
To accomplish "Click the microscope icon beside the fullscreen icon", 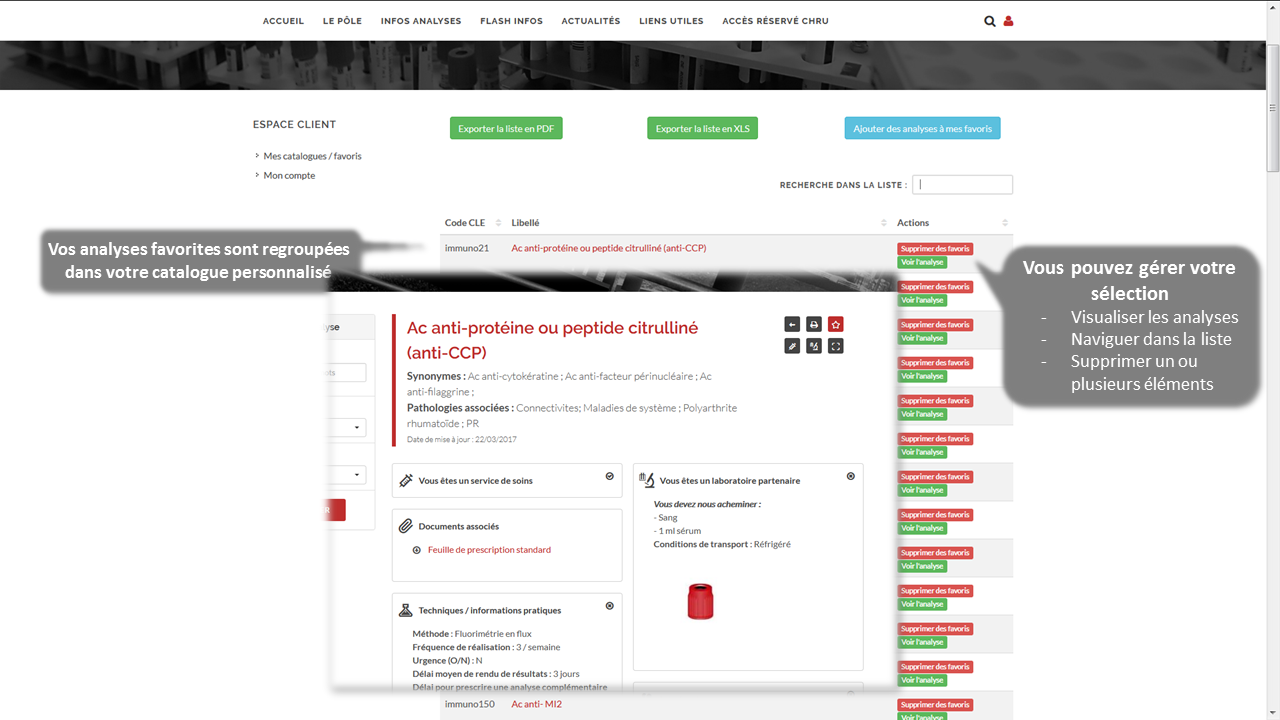I will tap(814, 346).
